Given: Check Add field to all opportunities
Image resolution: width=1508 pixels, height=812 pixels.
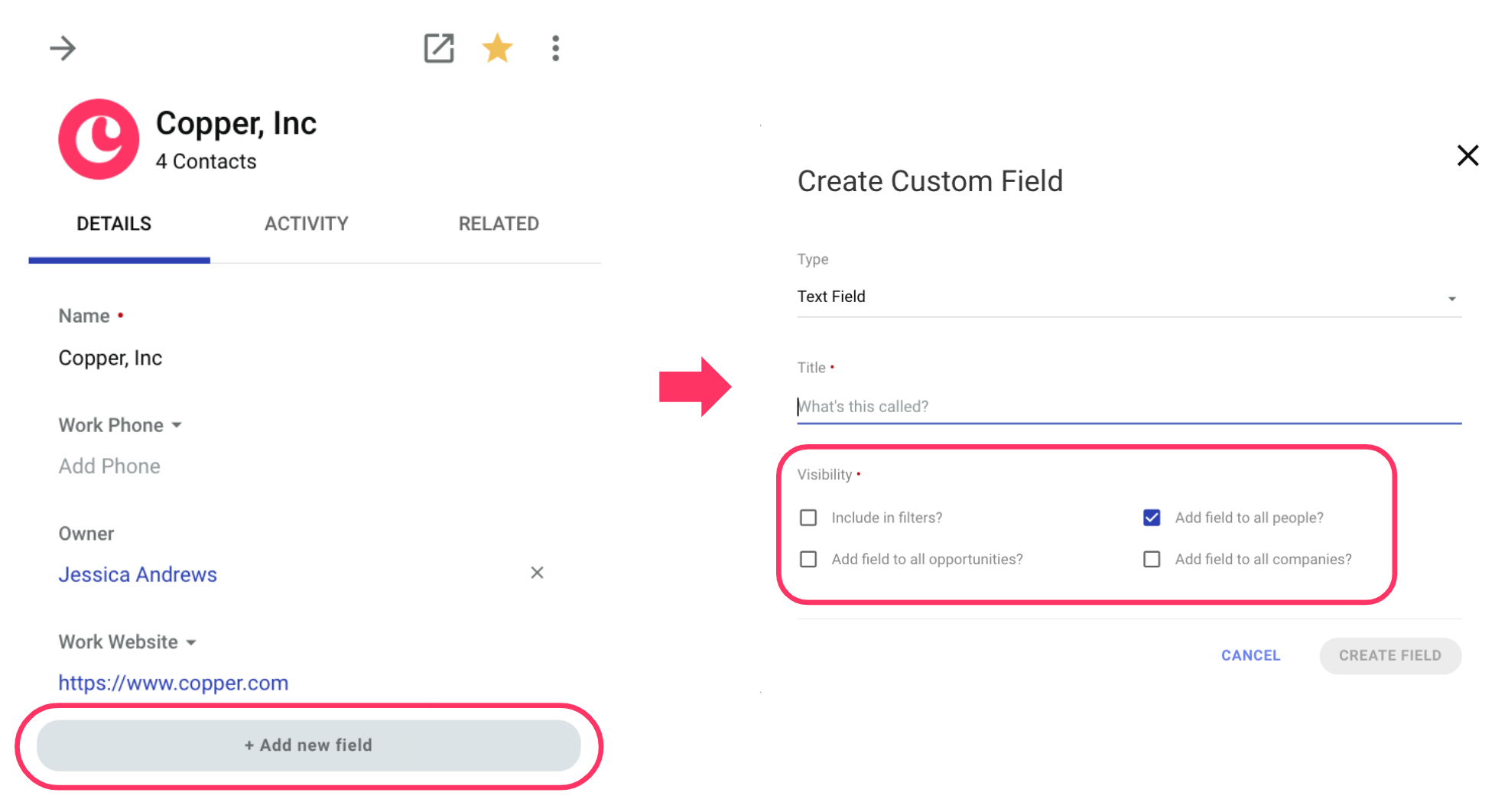Looking at the screenshot, I should coord(808,559).
